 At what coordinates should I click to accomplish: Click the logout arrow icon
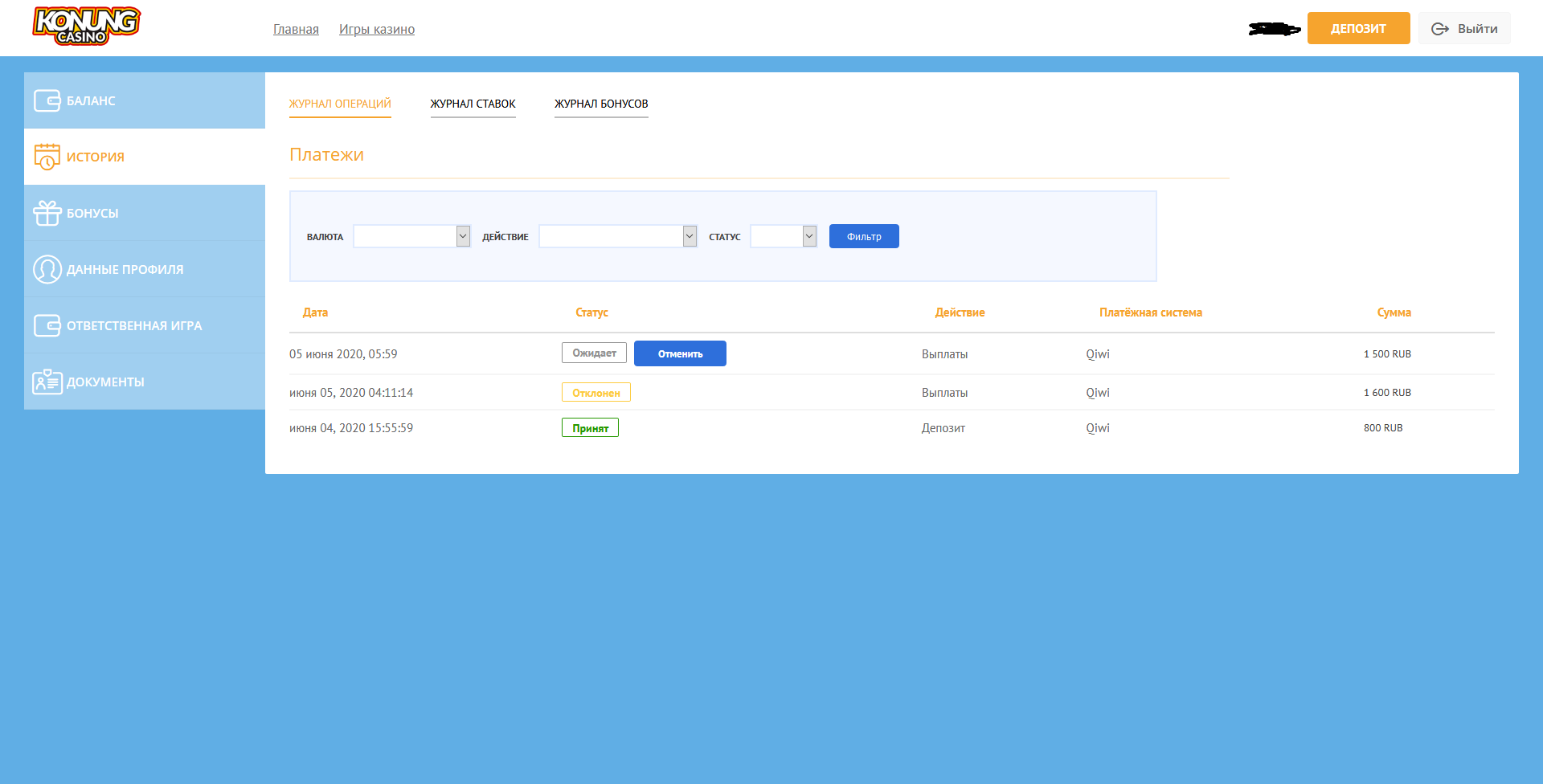(x=1440, y=29)
